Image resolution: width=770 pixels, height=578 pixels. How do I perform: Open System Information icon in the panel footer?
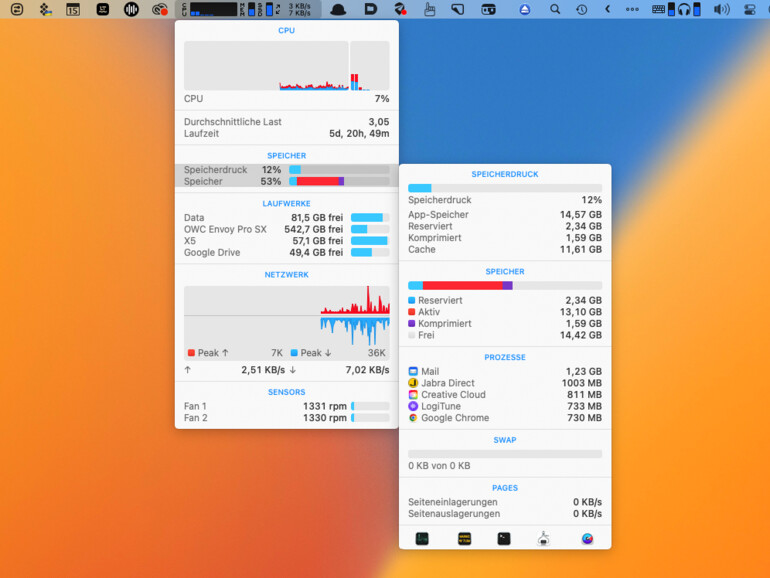pyautogui.click(x=544, y=539)
